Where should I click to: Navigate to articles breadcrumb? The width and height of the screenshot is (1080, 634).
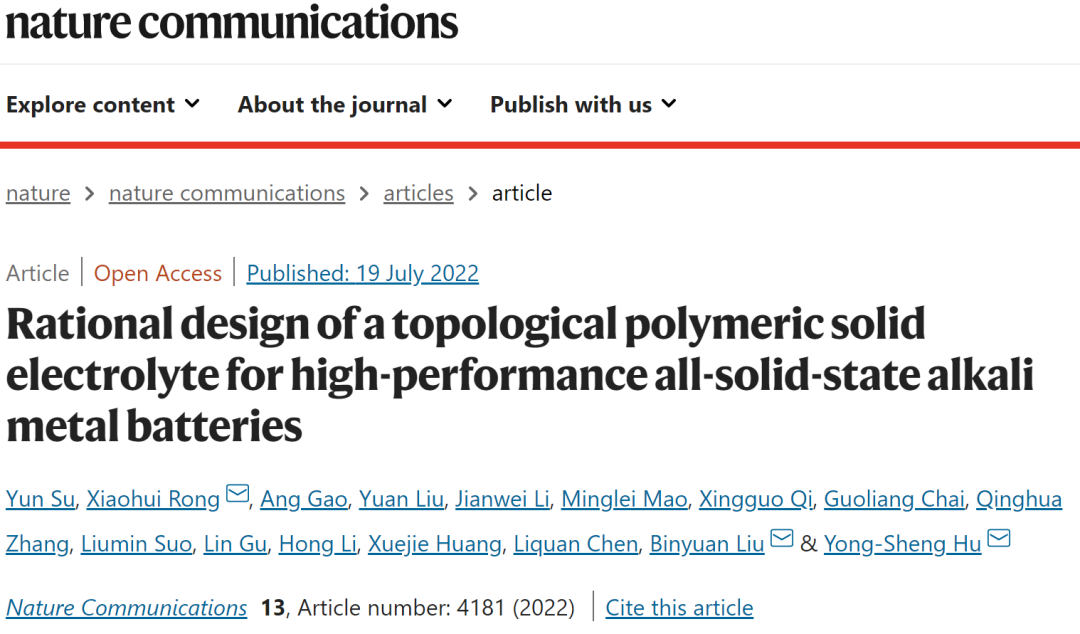418,193
